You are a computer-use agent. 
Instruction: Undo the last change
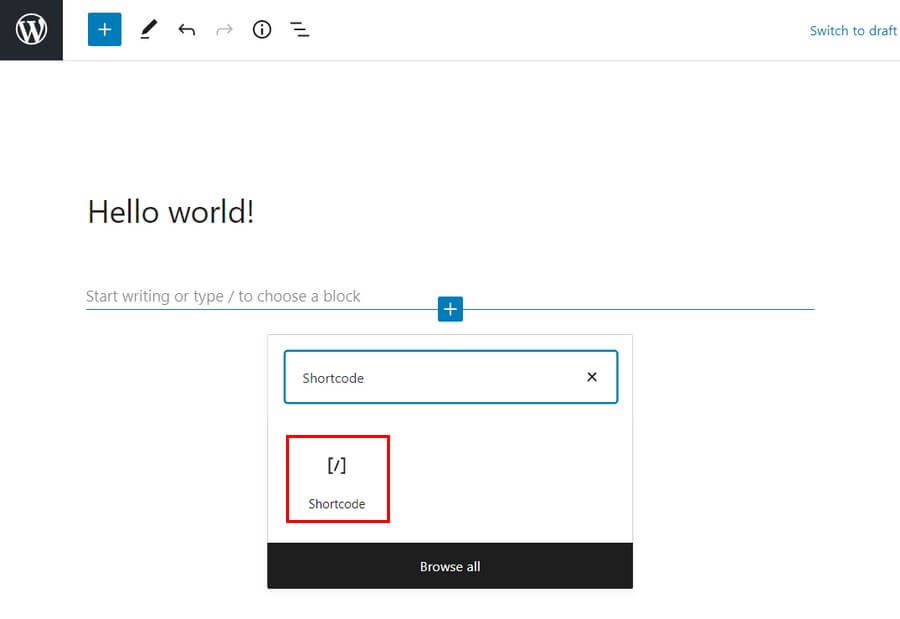coord(187,29)
